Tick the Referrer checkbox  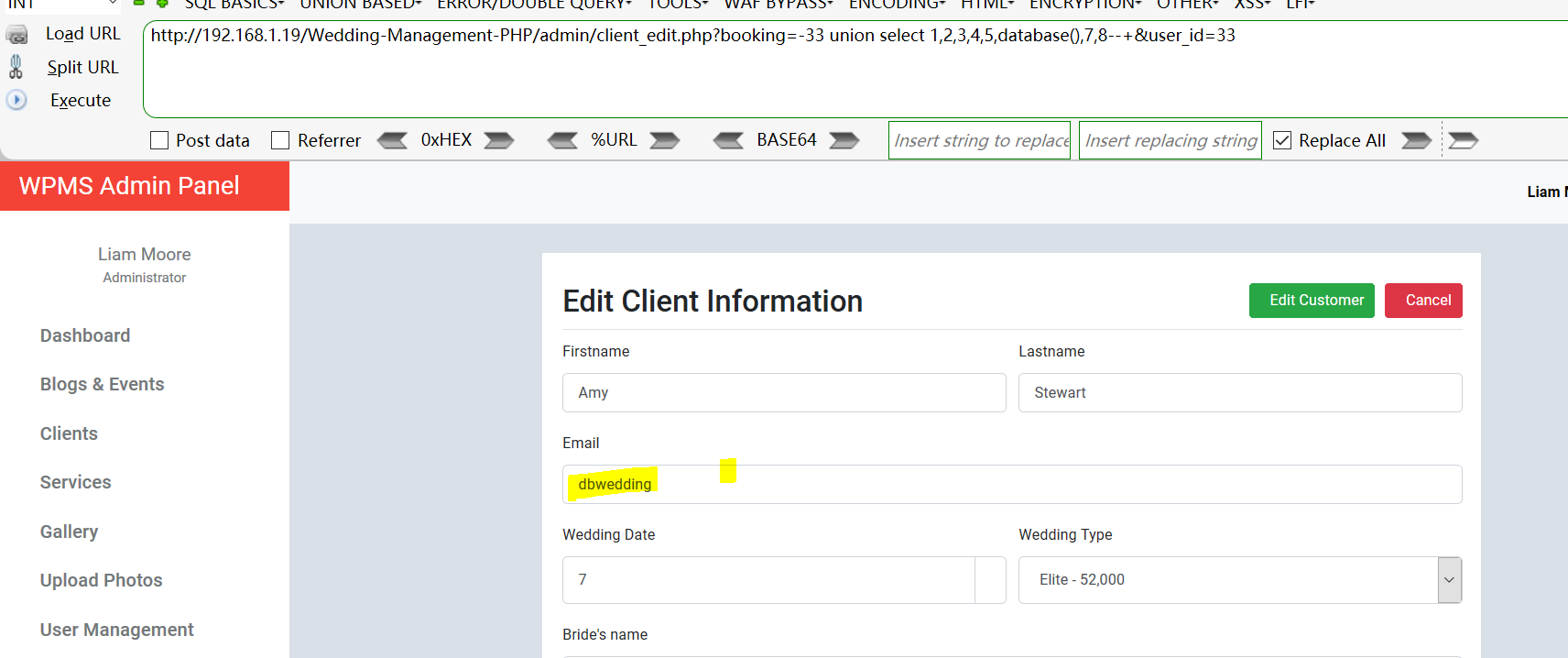coord(280,140)
